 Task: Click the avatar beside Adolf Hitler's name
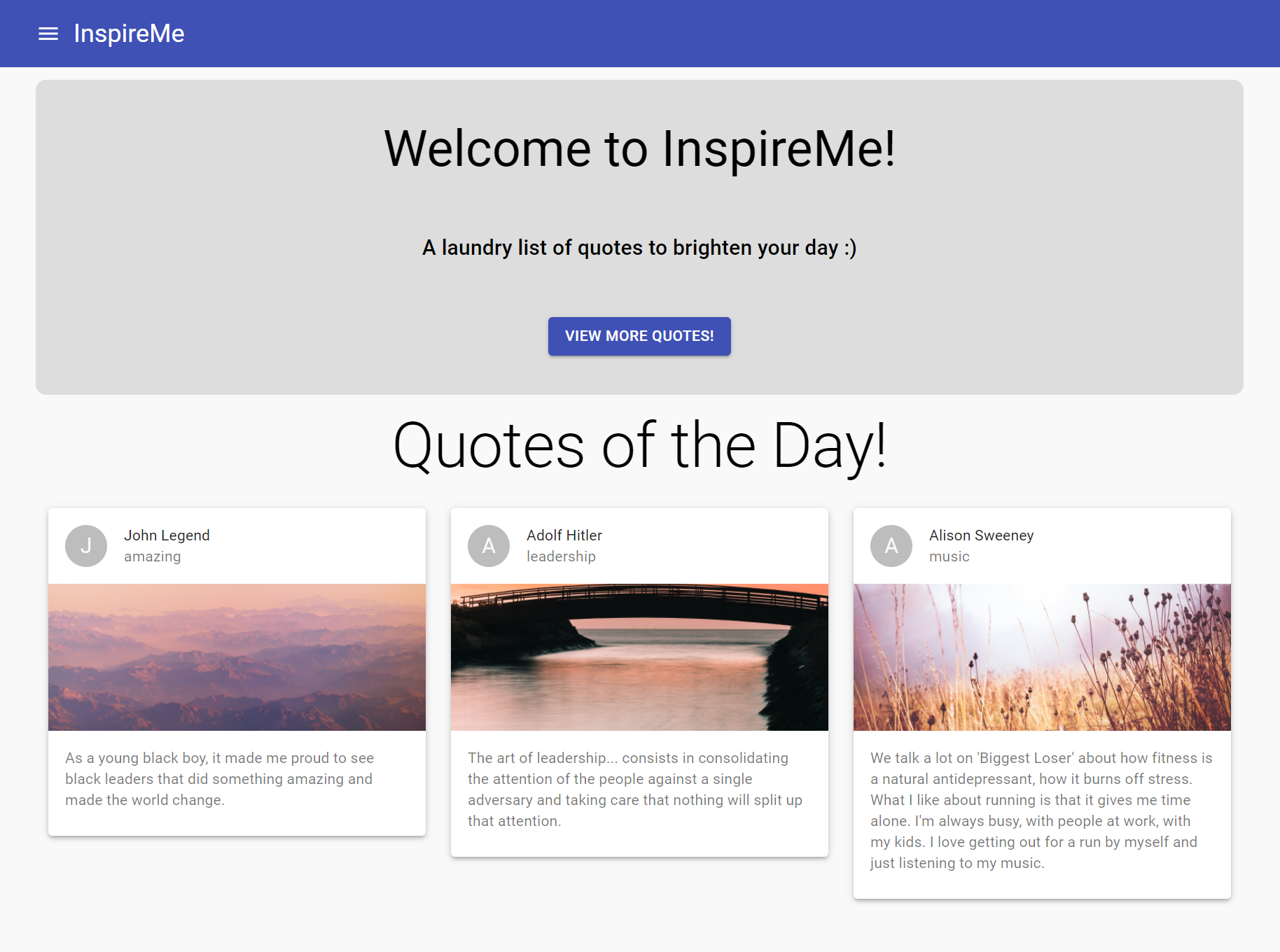coord(489,546)
